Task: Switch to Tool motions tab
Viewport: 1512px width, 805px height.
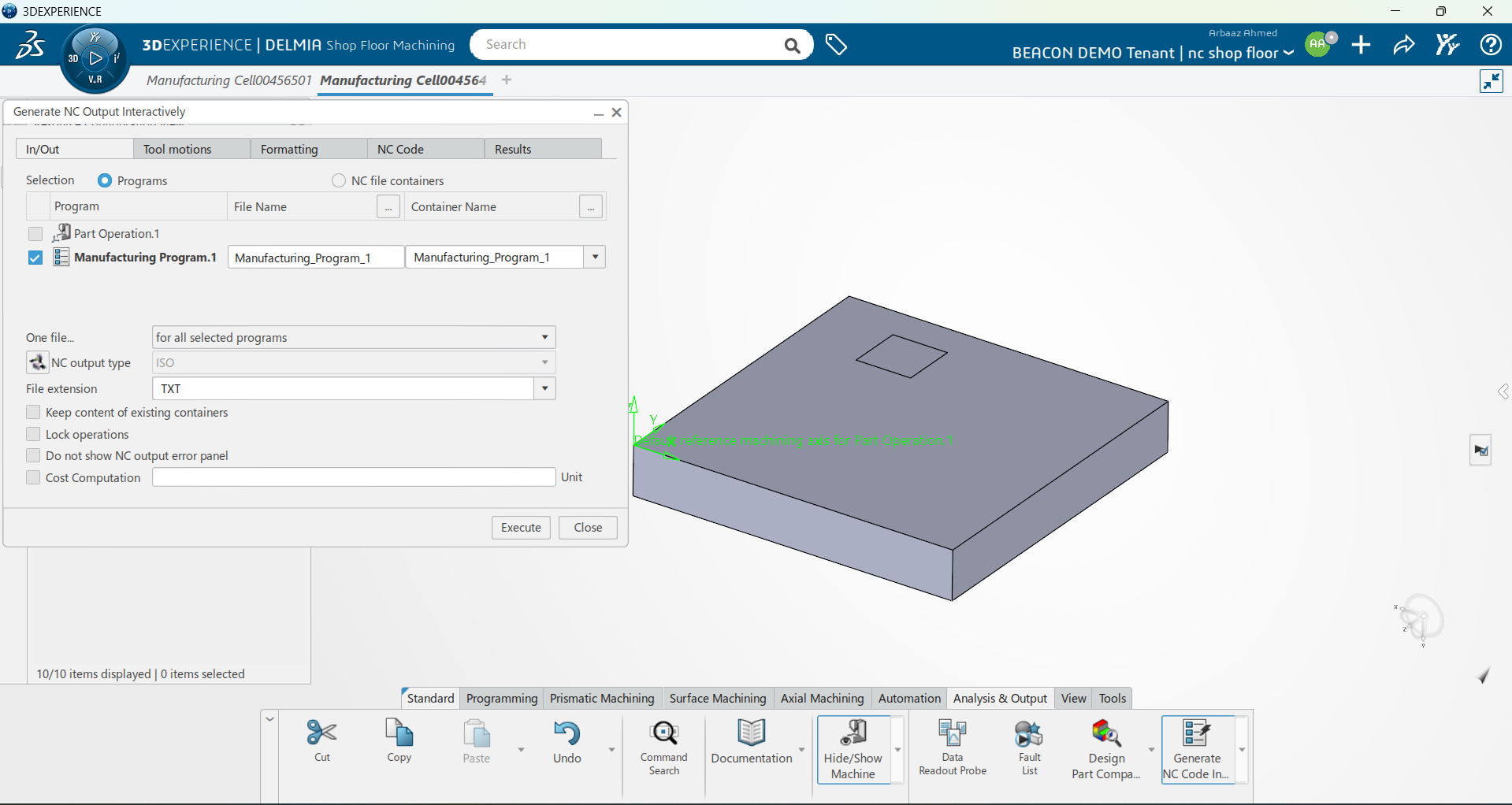Action: [191, 149]
